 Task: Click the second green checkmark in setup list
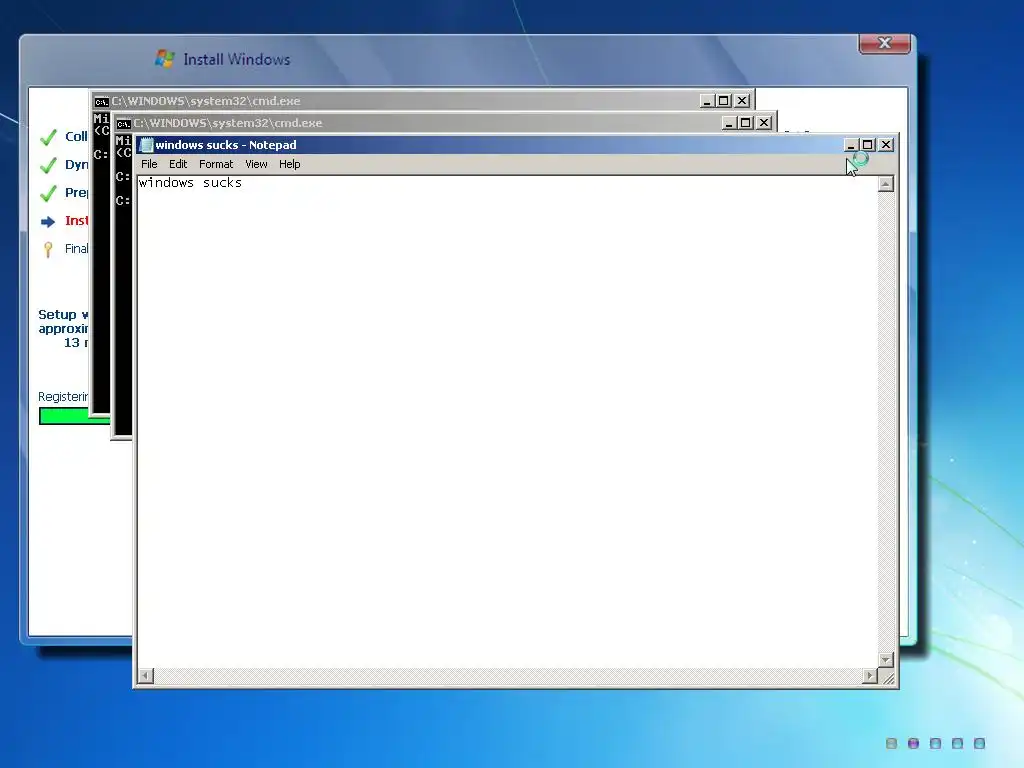48,165
